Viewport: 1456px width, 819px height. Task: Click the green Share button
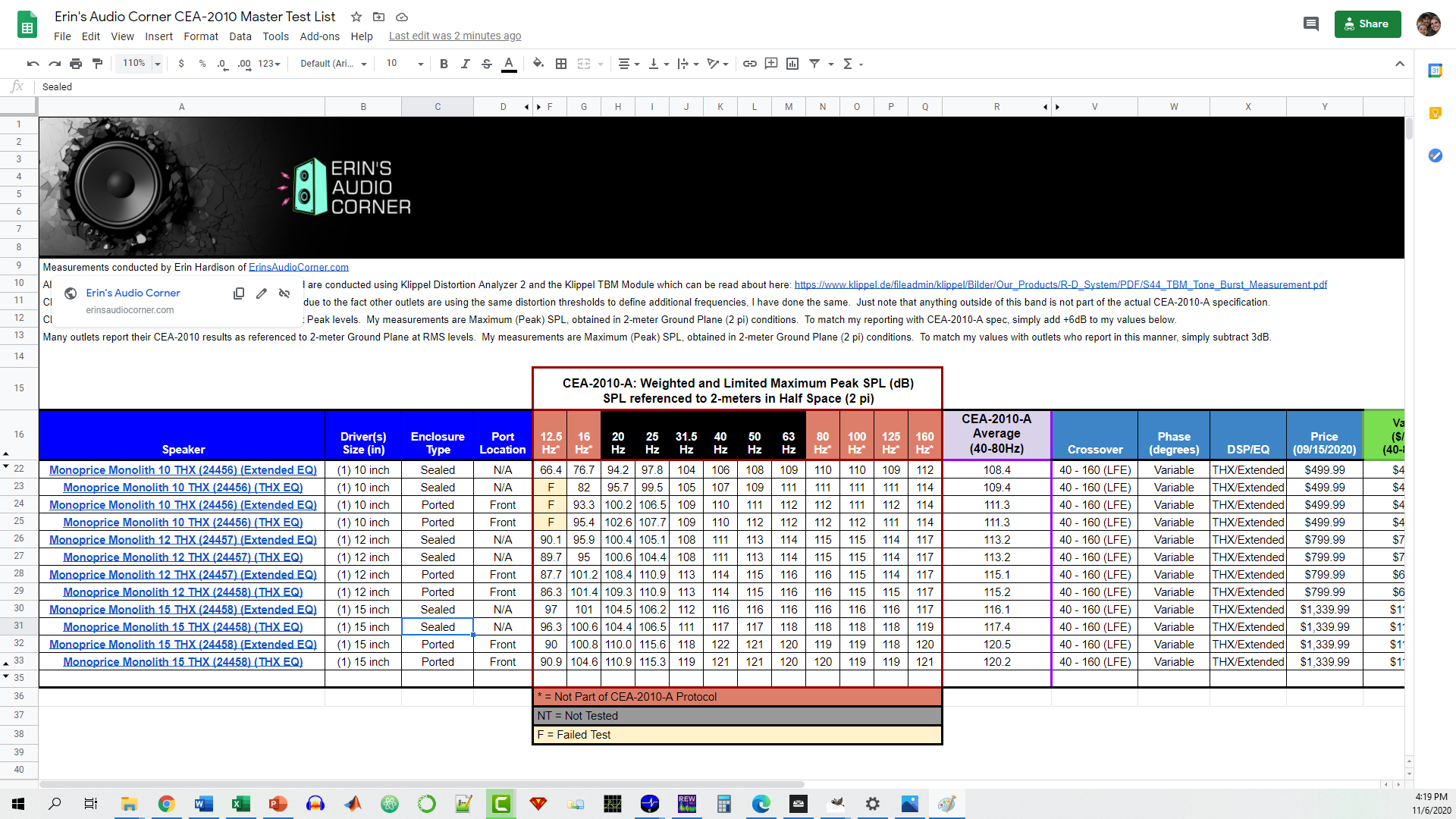[1367, 24]
